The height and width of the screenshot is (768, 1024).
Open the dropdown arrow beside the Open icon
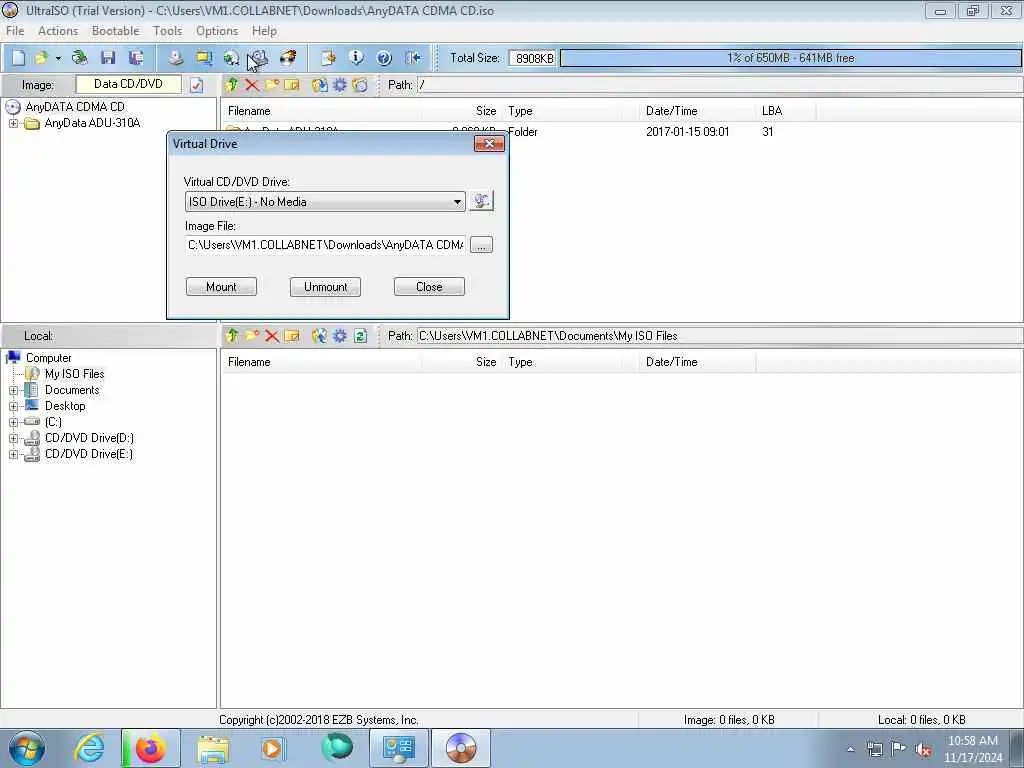[58, 58]
